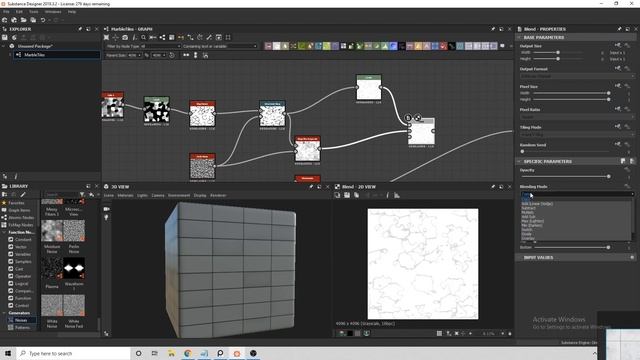The height and width of the screenshot is (360, 640).
Task: Click the Library search field
Action: (61, 195)
